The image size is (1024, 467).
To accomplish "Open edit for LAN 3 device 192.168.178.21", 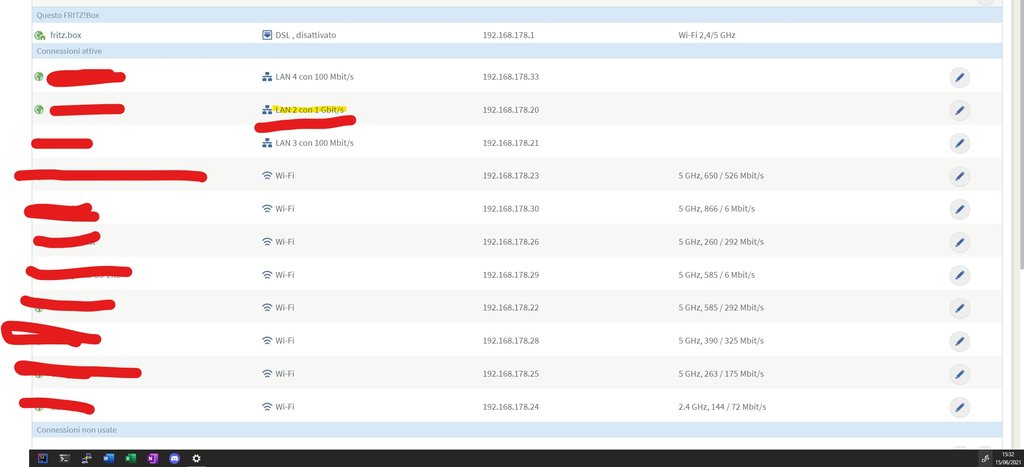I will (x=959, y=143).
